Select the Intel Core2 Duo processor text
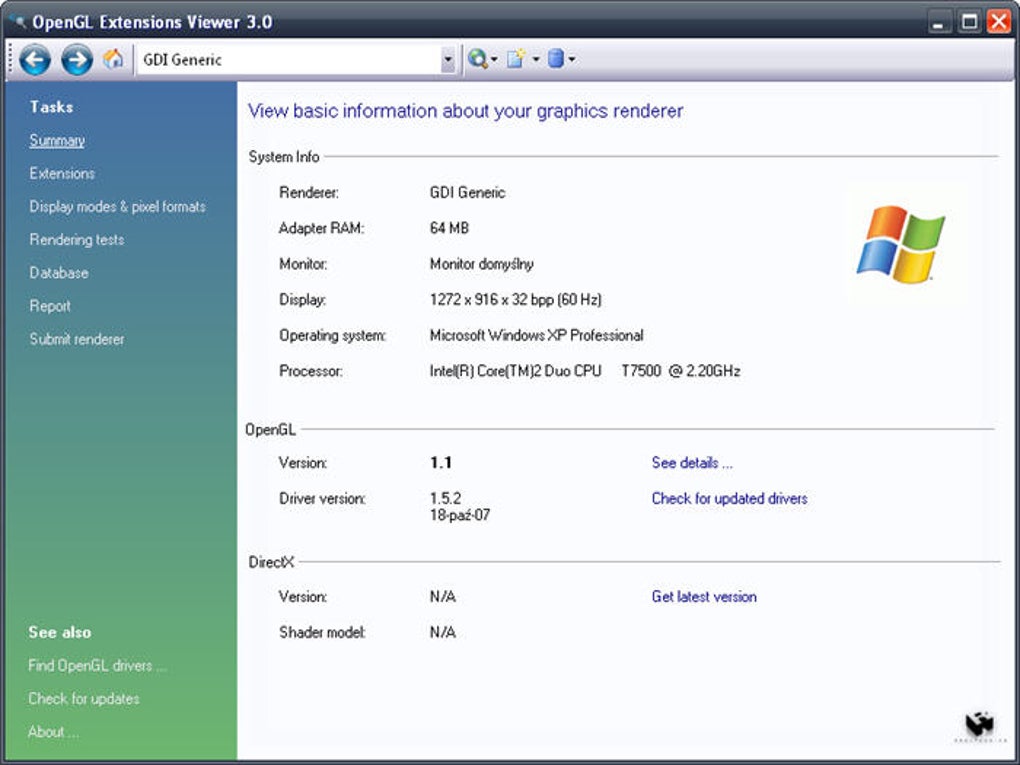 point(585,371)
